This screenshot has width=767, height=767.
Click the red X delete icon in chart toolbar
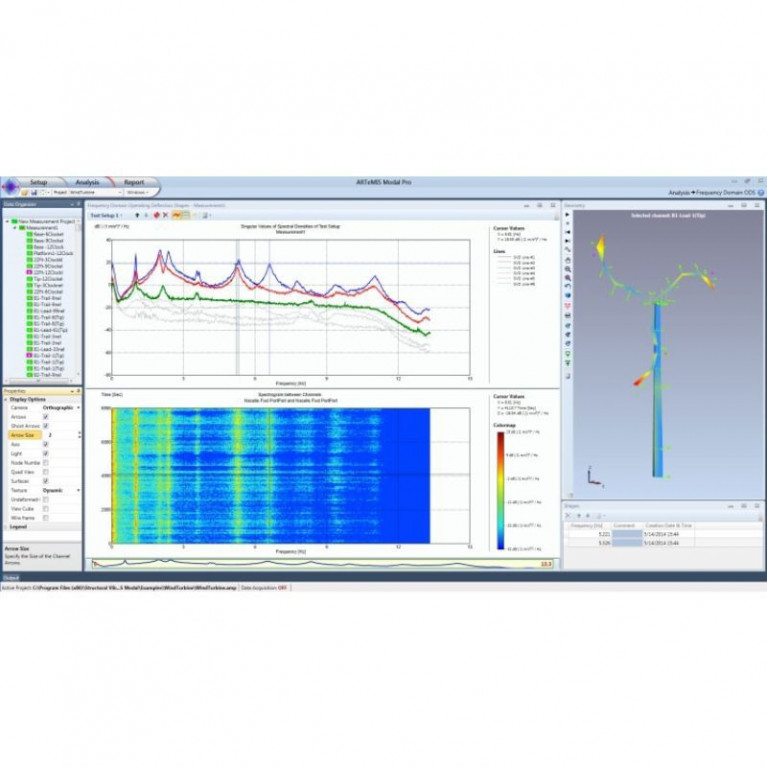coord(164,215)
